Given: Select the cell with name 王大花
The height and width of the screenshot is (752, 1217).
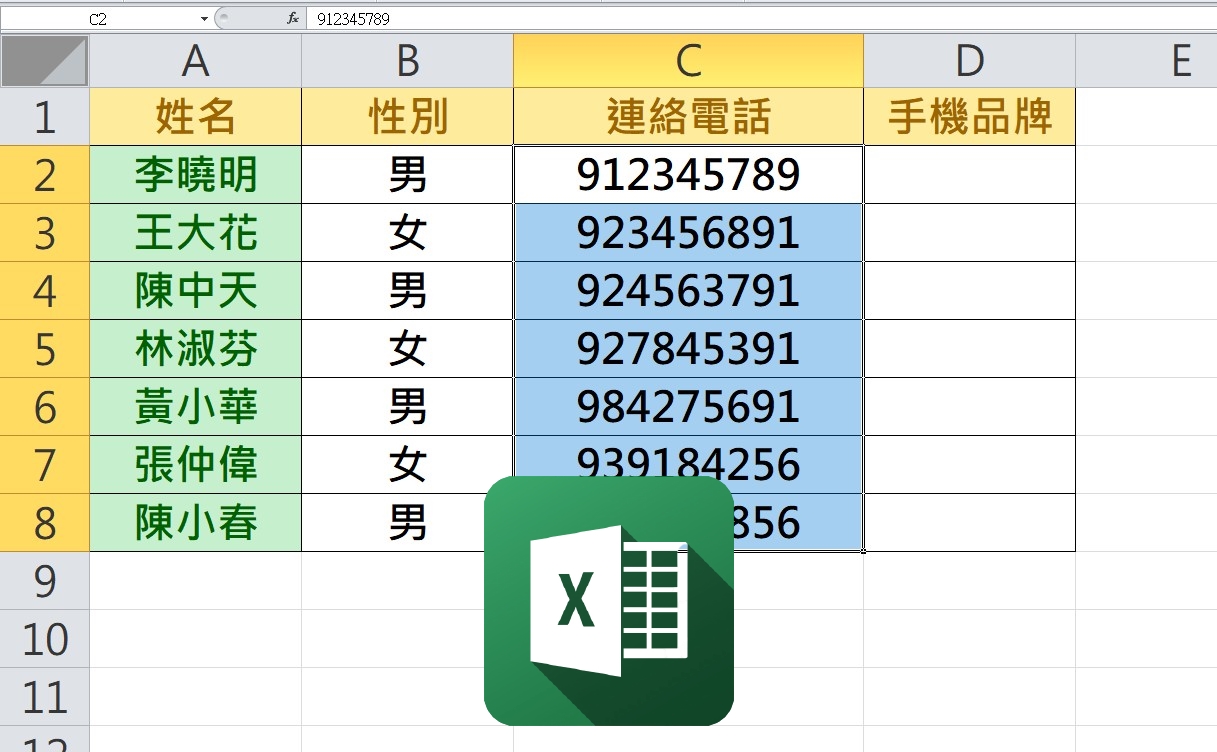Looking at the screenshot, I should (x=196, y=233).
